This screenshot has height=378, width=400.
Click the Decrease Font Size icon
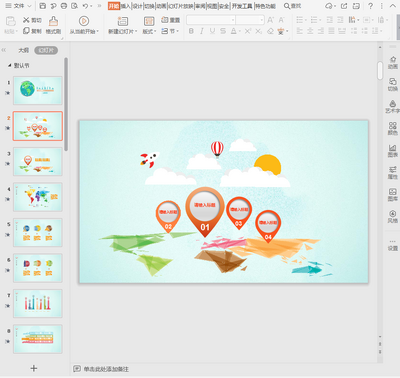tap(282, 20)
